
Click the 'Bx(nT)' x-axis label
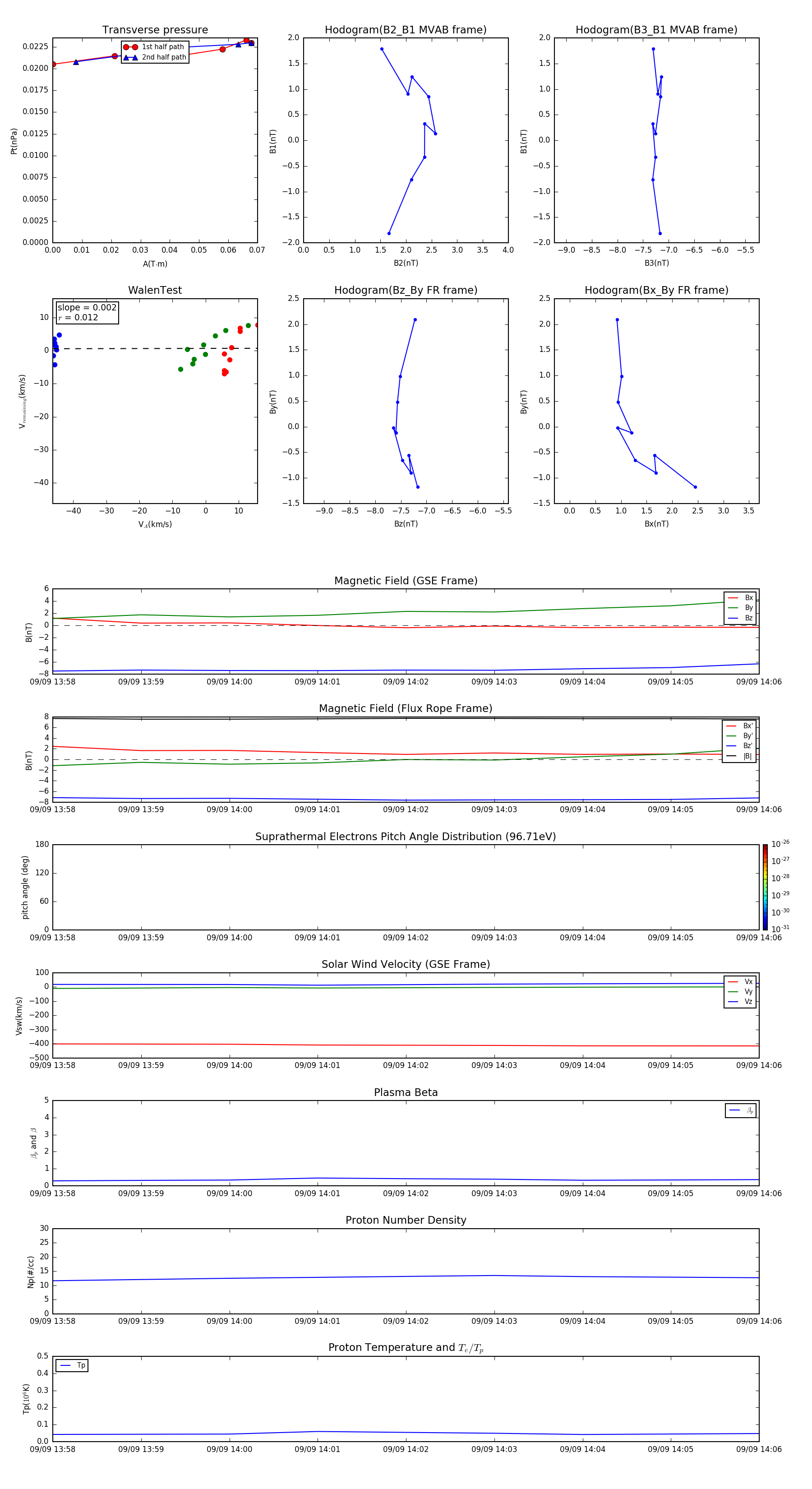click(x=656, y=524)
